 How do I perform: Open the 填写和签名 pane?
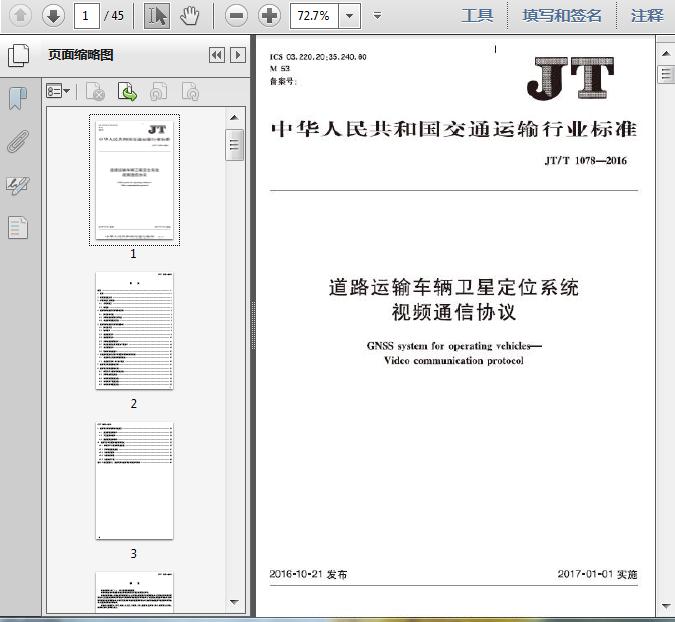pyautogui.click(x=562, y=16)
